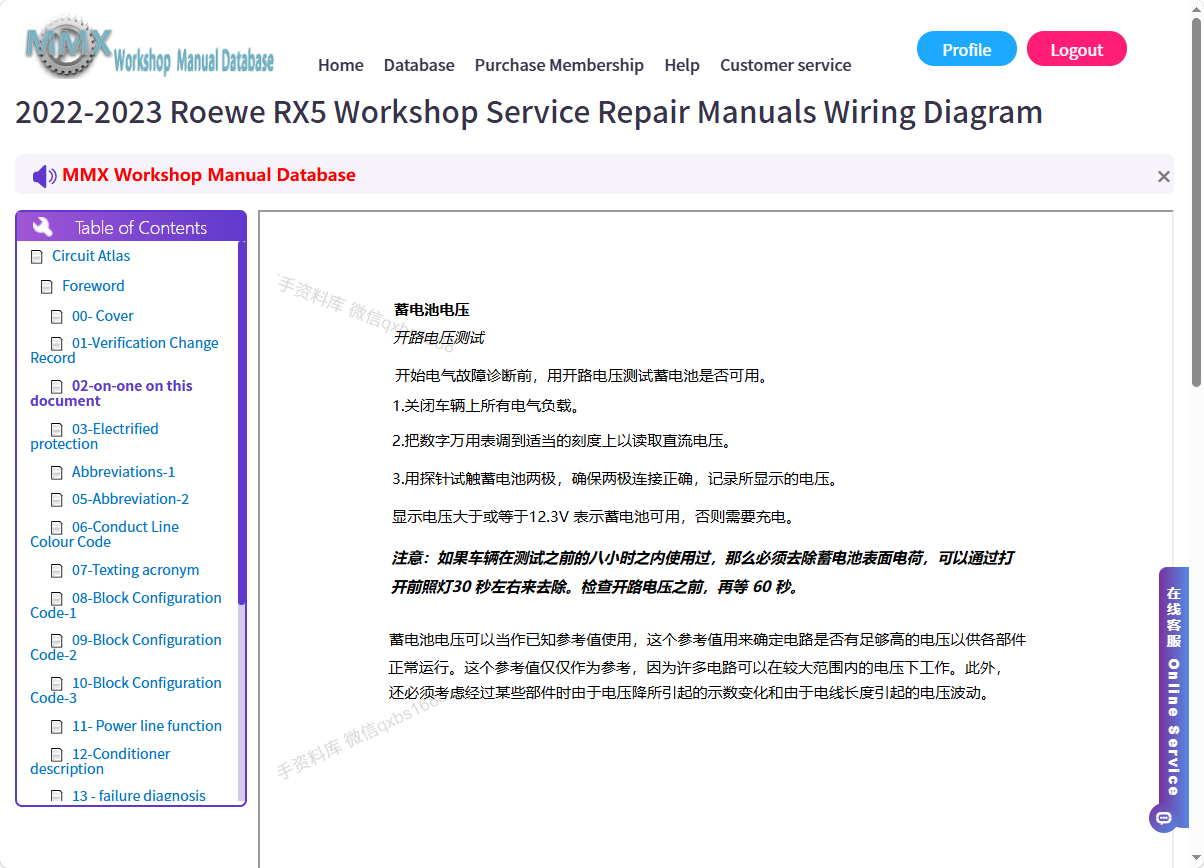1204x868 pixels.
Task: Click the line mentioning 12.3V battery voltage
Action: pos(594,517)
